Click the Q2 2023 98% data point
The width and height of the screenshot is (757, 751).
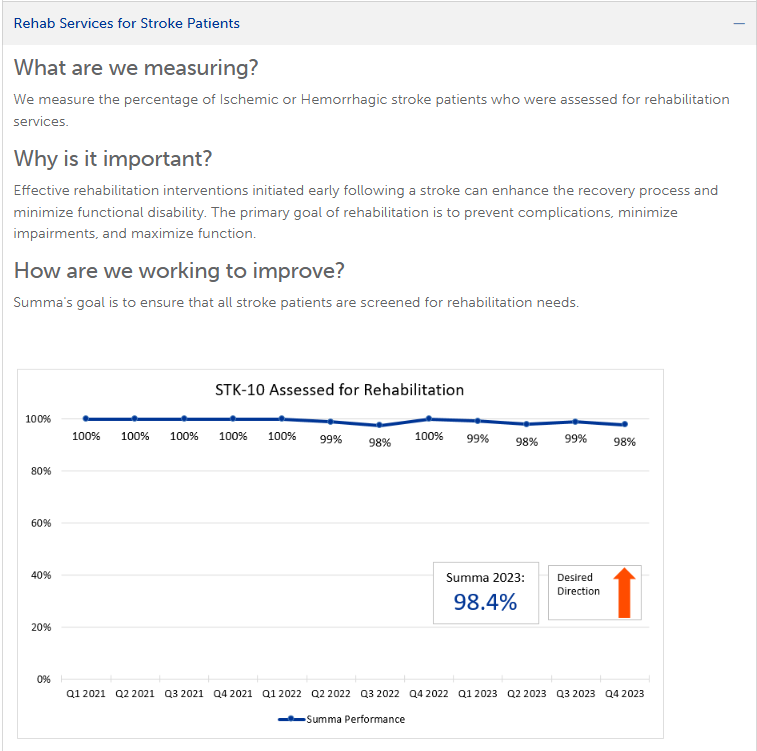click(x=527, y=424)
